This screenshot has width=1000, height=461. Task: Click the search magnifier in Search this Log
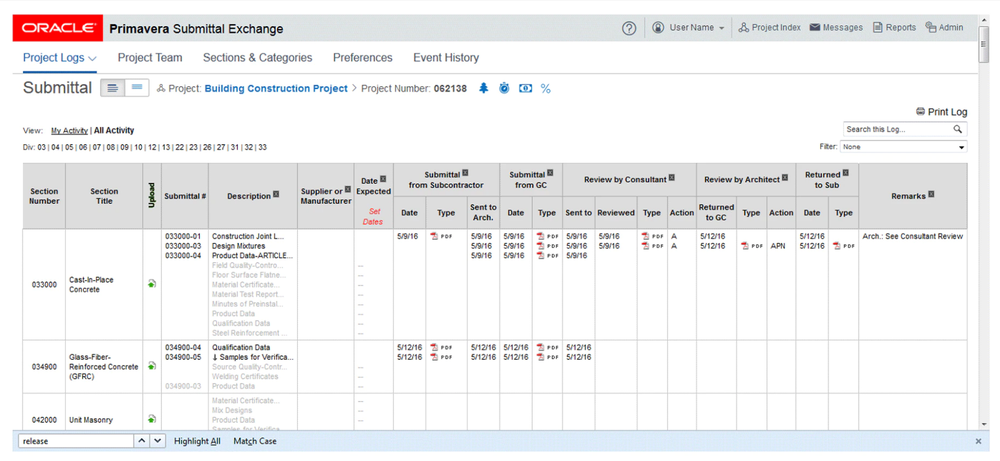tap(958, 129)
